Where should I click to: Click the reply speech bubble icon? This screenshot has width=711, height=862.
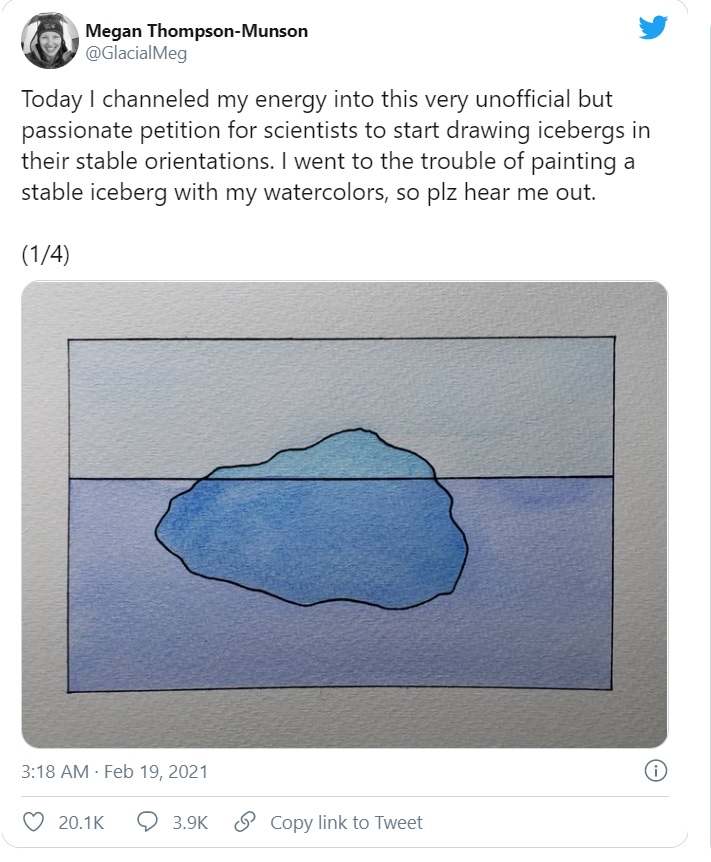(147, 822)
